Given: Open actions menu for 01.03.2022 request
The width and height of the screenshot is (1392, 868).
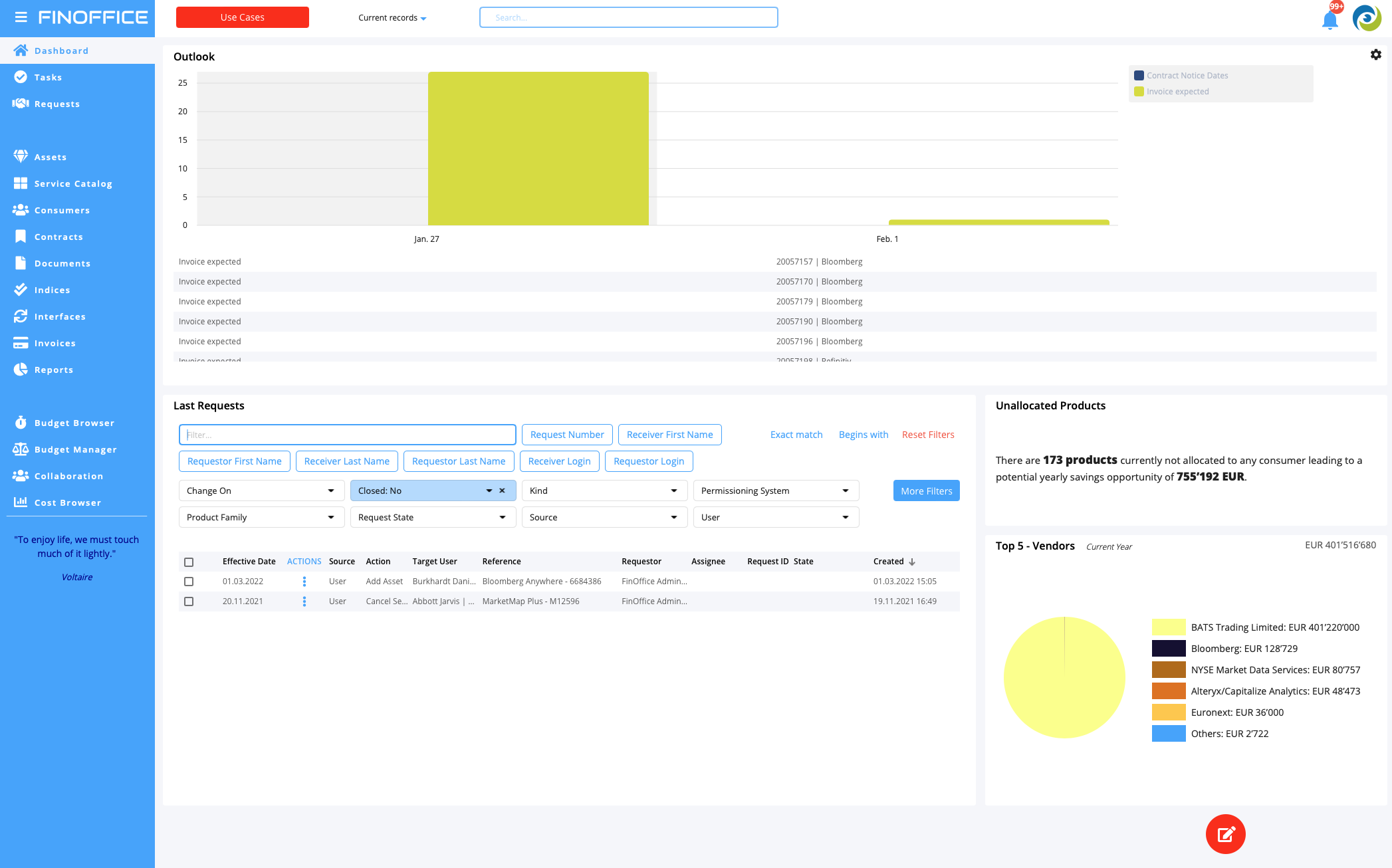Looking at the screenshot, I should click(x=304, y=582).
